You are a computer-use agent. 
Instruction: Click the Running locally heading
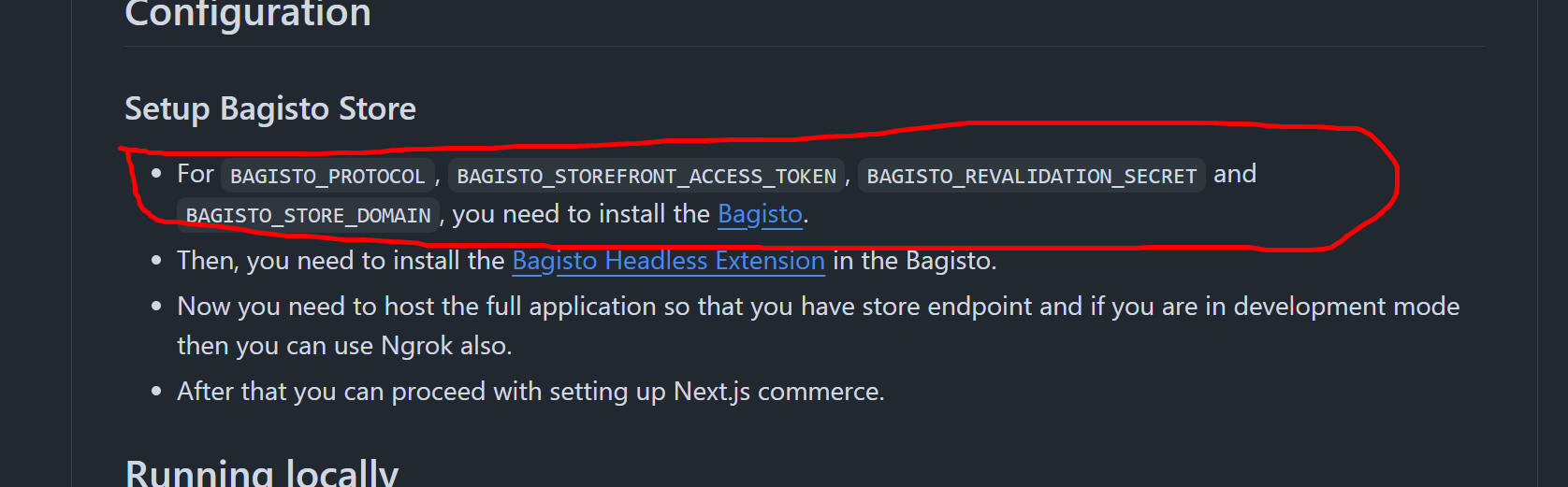[262, 472]
